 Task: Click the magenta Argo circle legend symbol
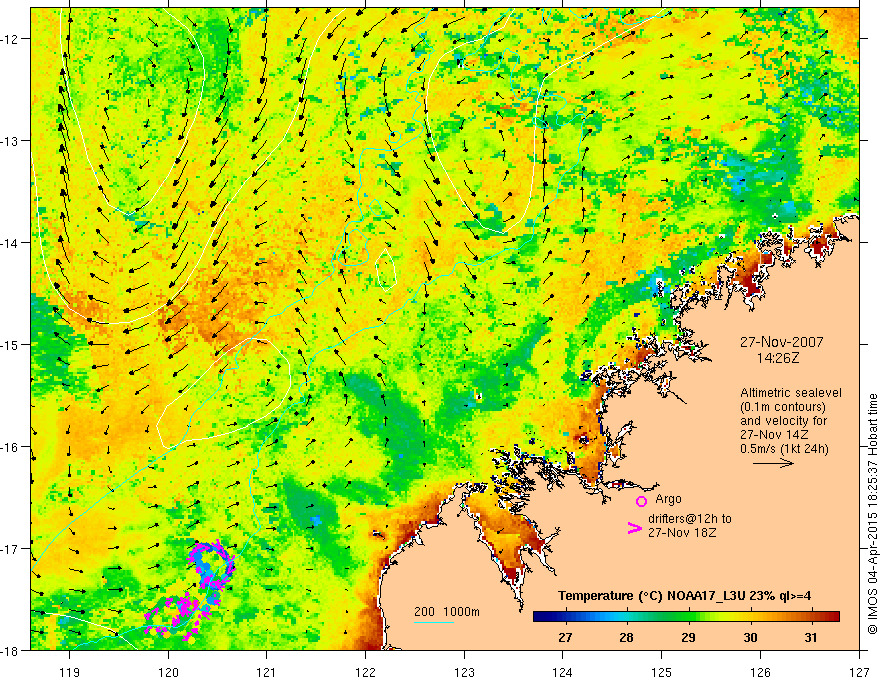pyautogui.click(x=641, y=501)
